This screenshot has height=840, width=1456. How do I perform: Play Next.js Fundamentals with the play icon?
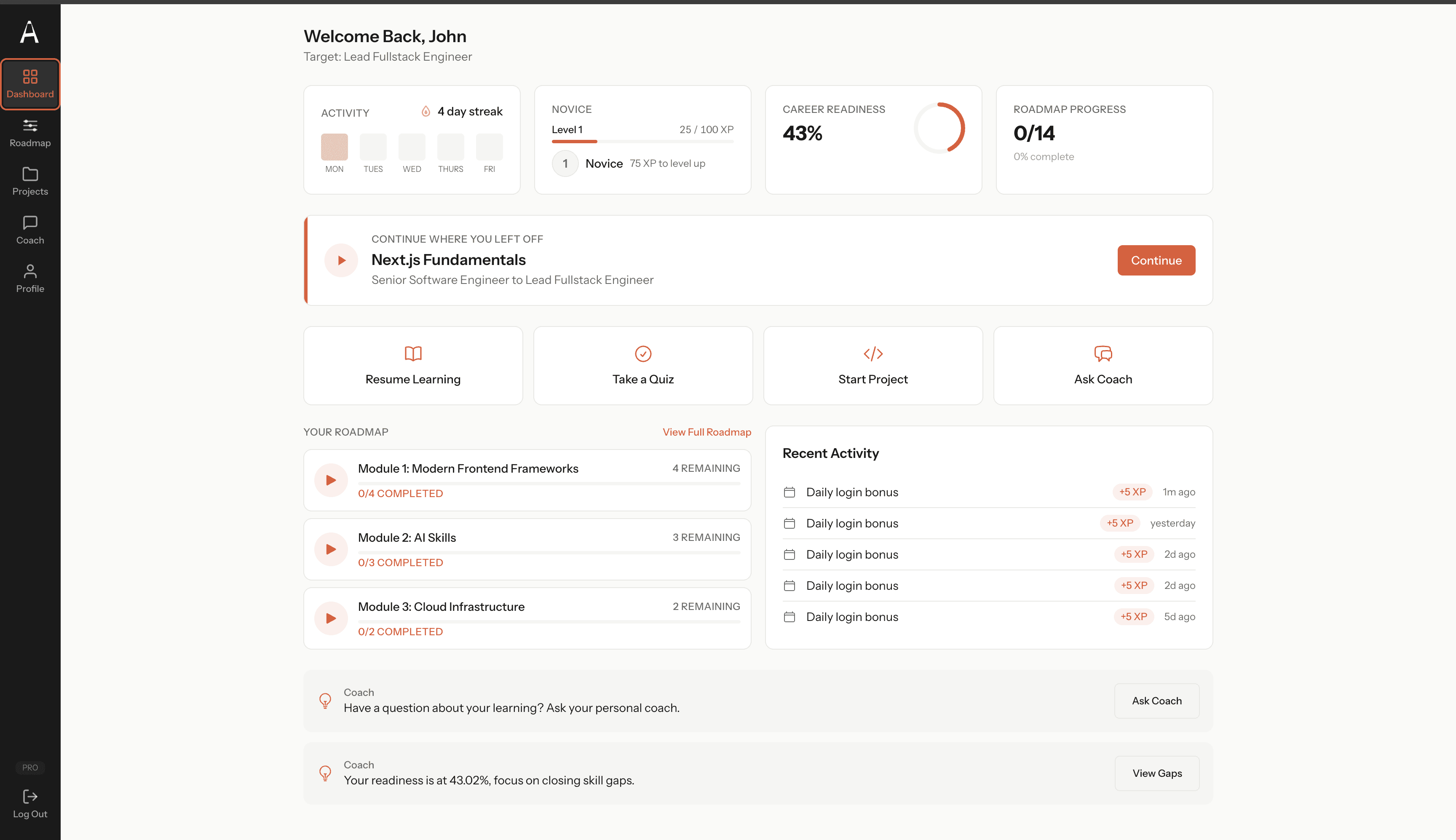[x=342, y=260]
